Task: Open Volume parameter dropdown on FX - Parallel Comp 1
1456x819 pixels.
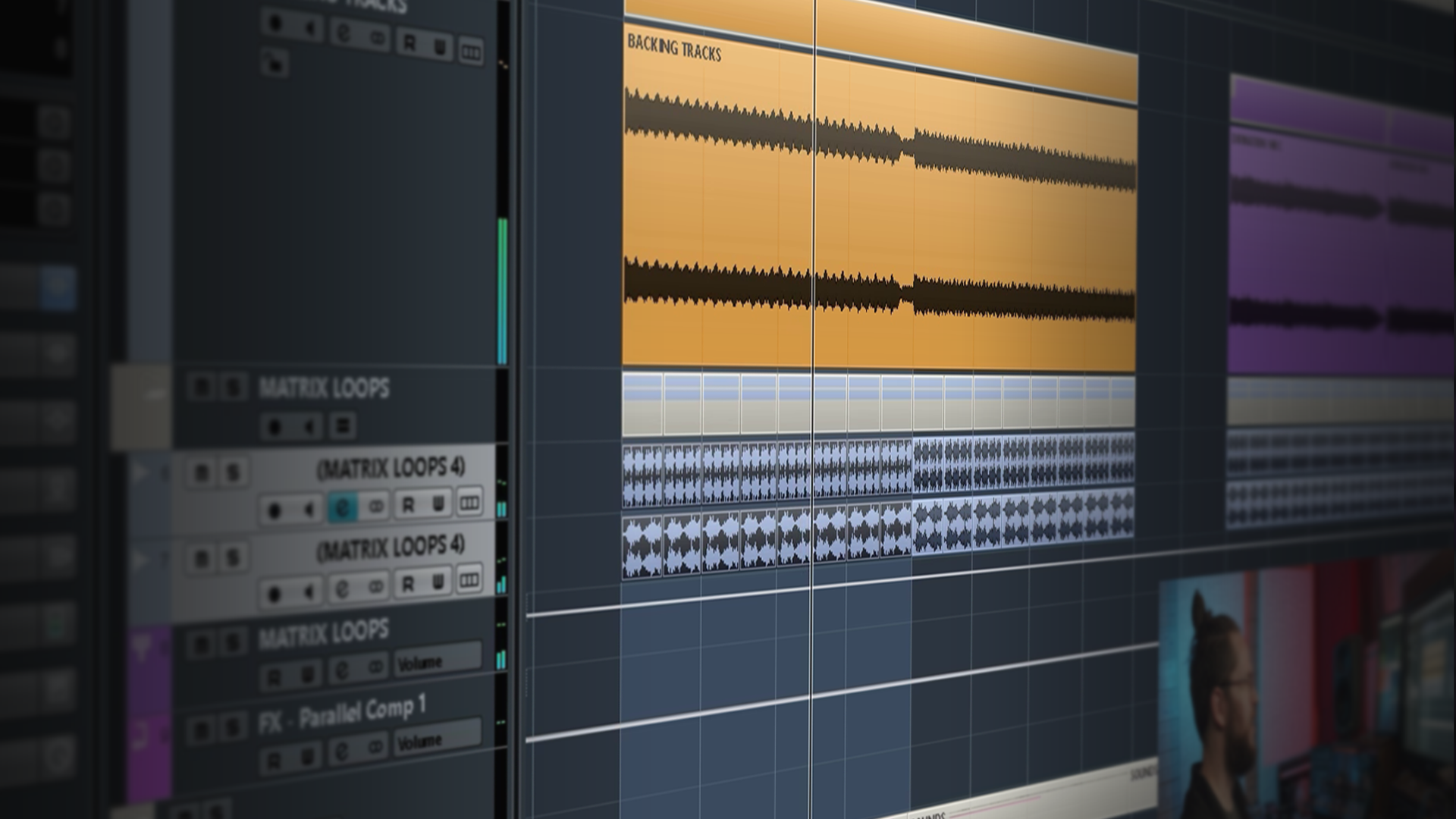Action: tap(437, 738)
